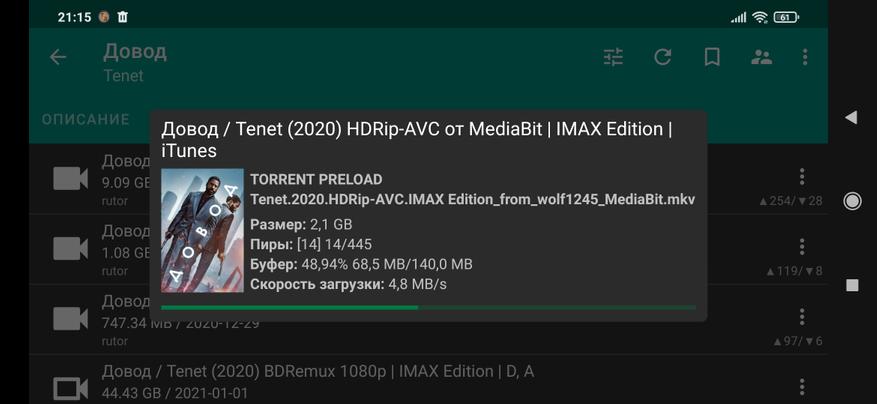Click the video camera icon for 1.08 GB torrent
The width and height of the screenshot is (877, 404).
pyautogui.click(x=71, y=248)
